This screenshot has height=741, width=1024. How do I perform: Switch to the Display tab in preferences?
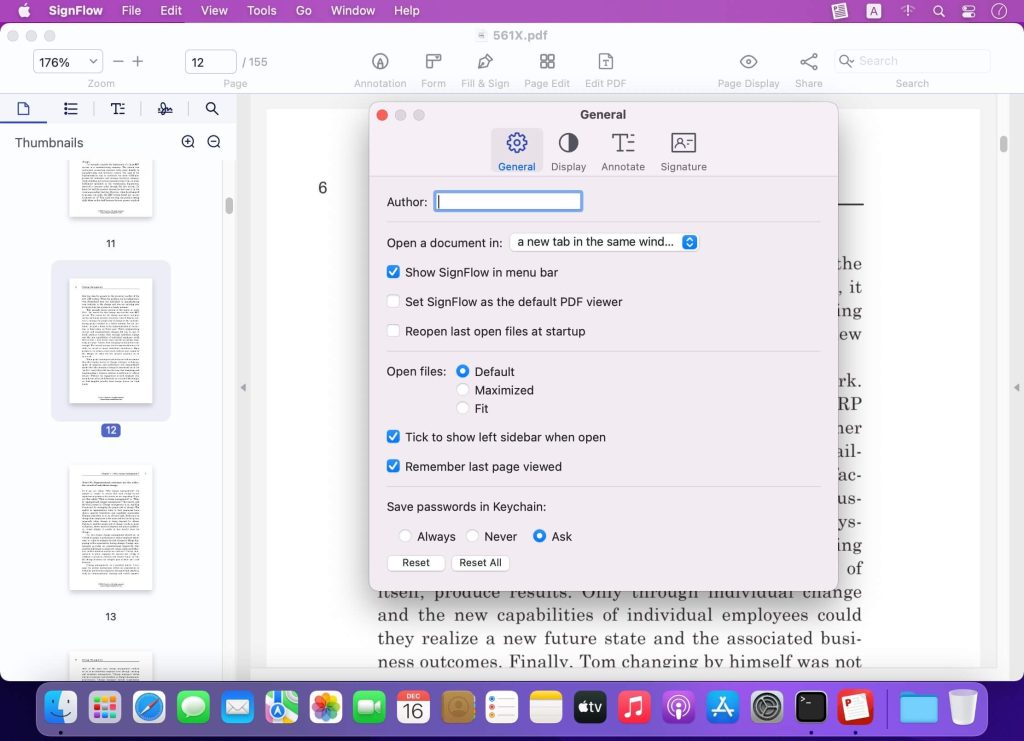[568, 150]
